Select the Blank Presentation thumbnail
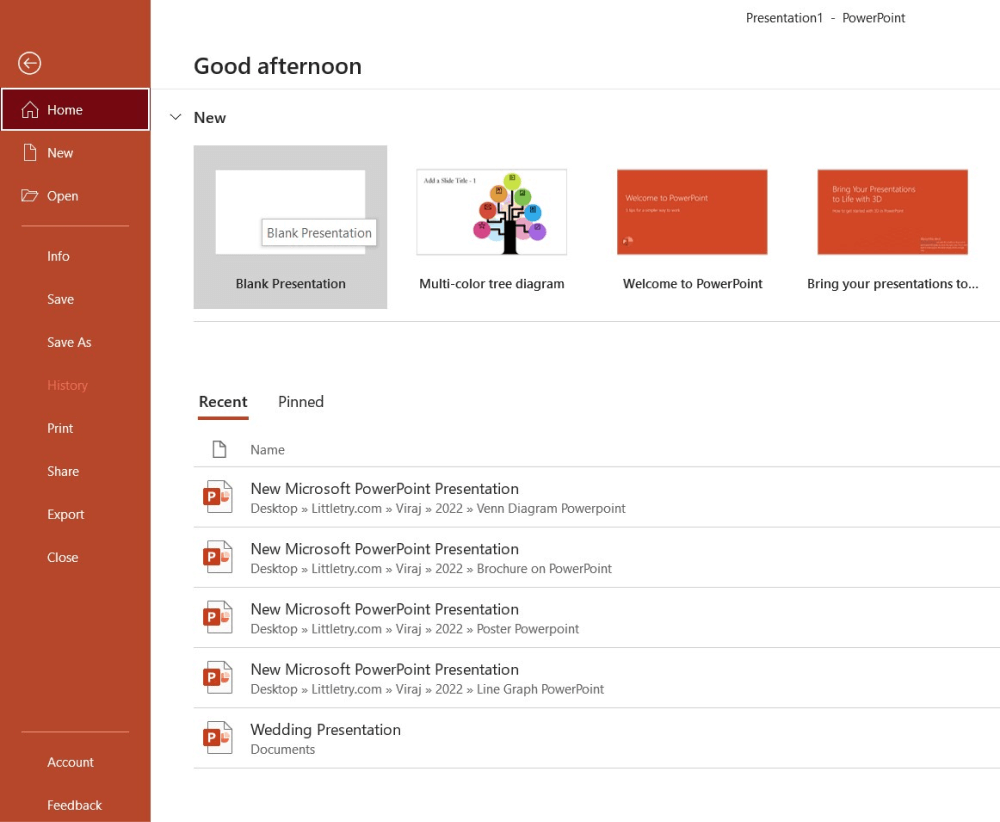The width and height of the screenshot is (1000, 822). pyautogui.click(x=290, y=213)
